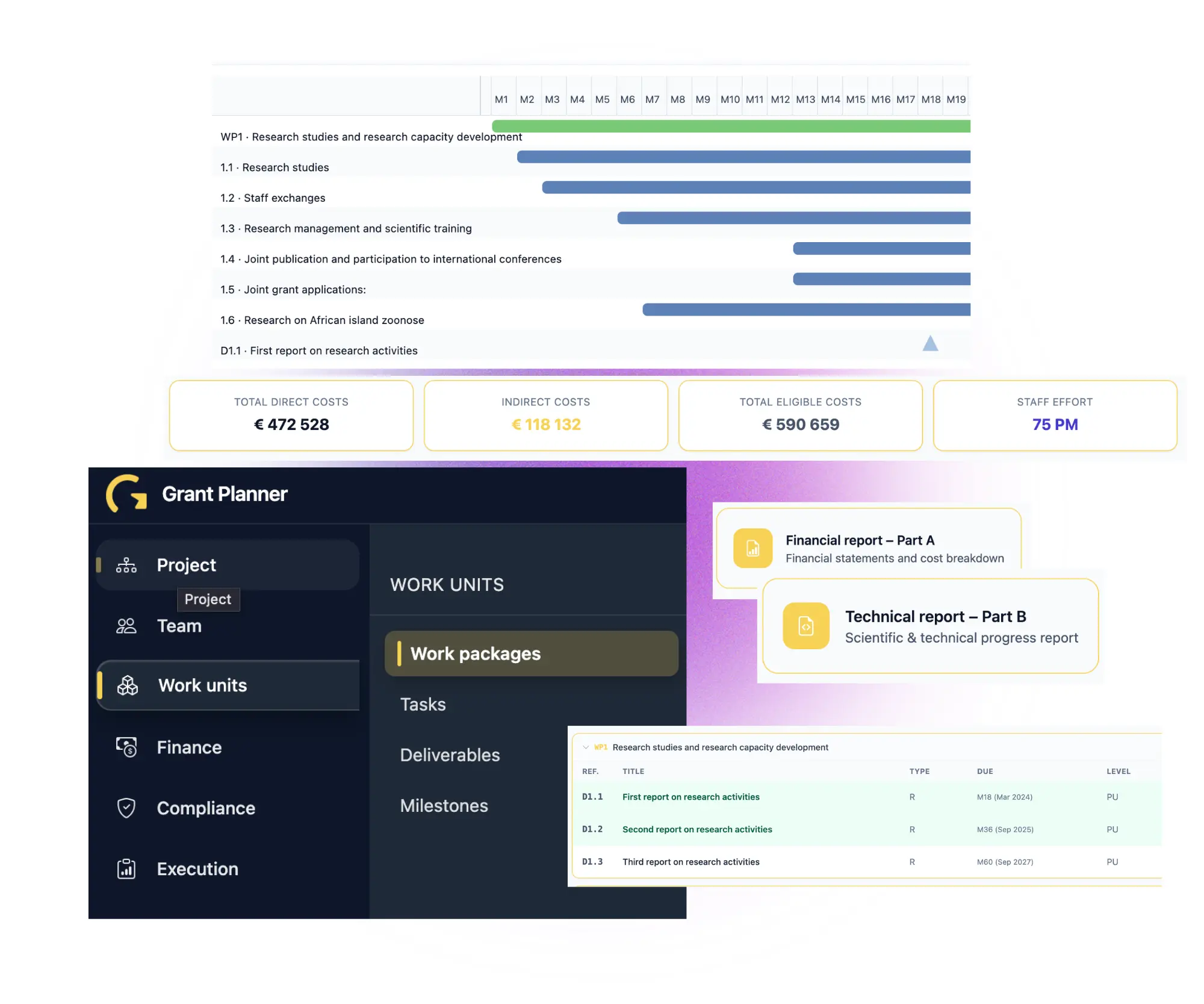Click the D1.3 reference cell

pos(592,862)
